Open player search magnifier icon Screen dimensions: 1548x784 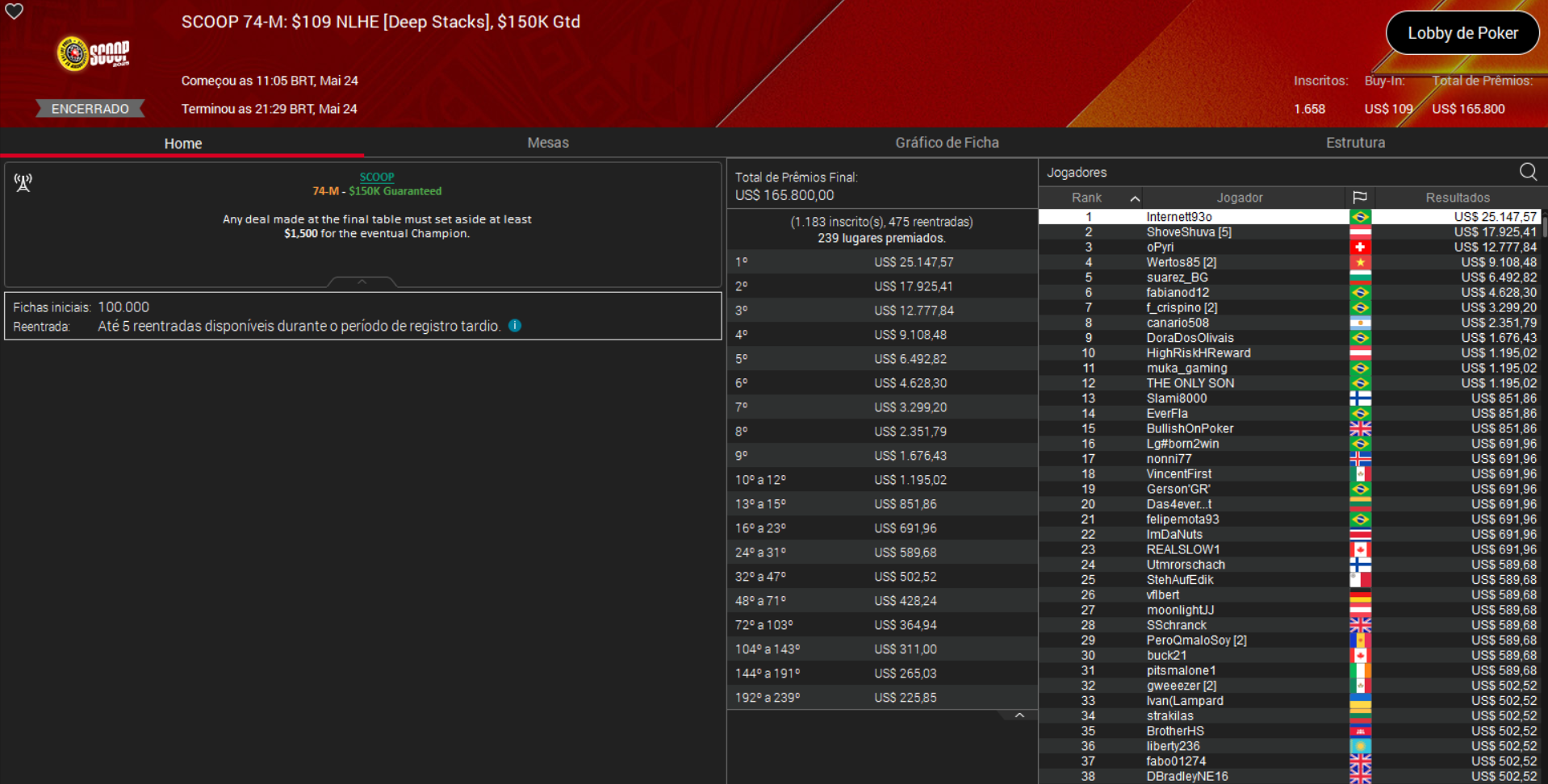[x=1528, y=172]
